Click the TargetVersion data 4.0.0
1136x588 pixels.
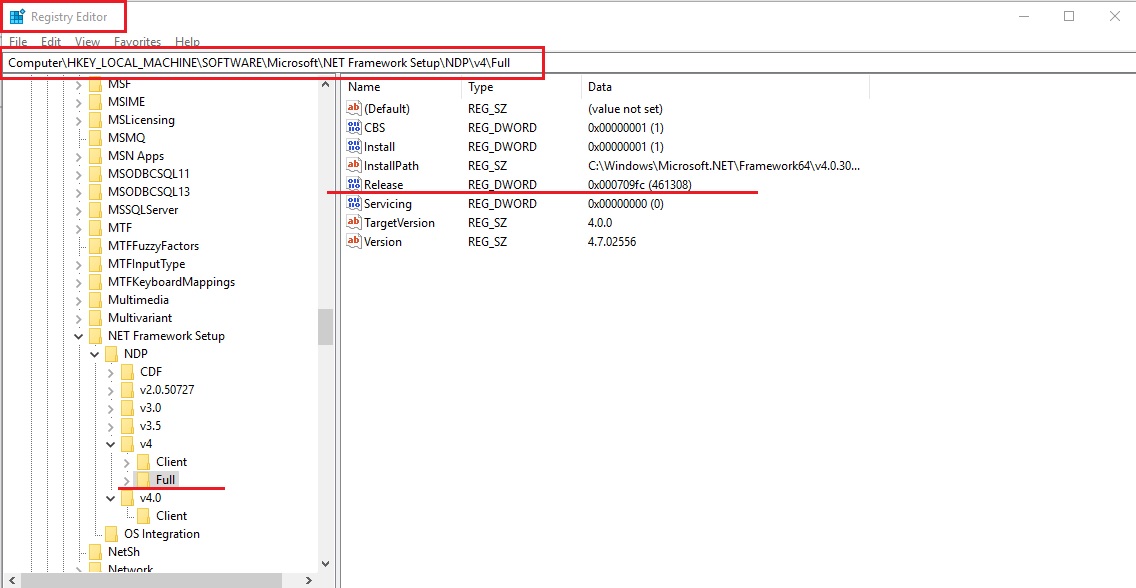point(600,222)
